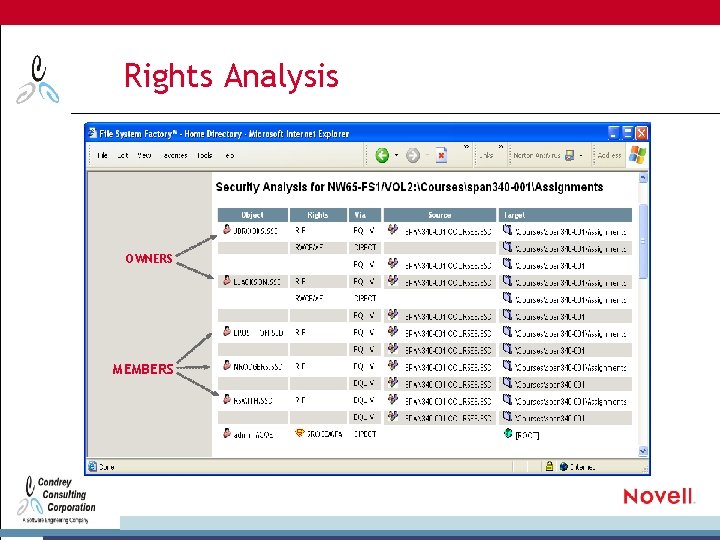Click the user icon beside NMOOGEN
720x540 pixels.
tap(226, 365)
